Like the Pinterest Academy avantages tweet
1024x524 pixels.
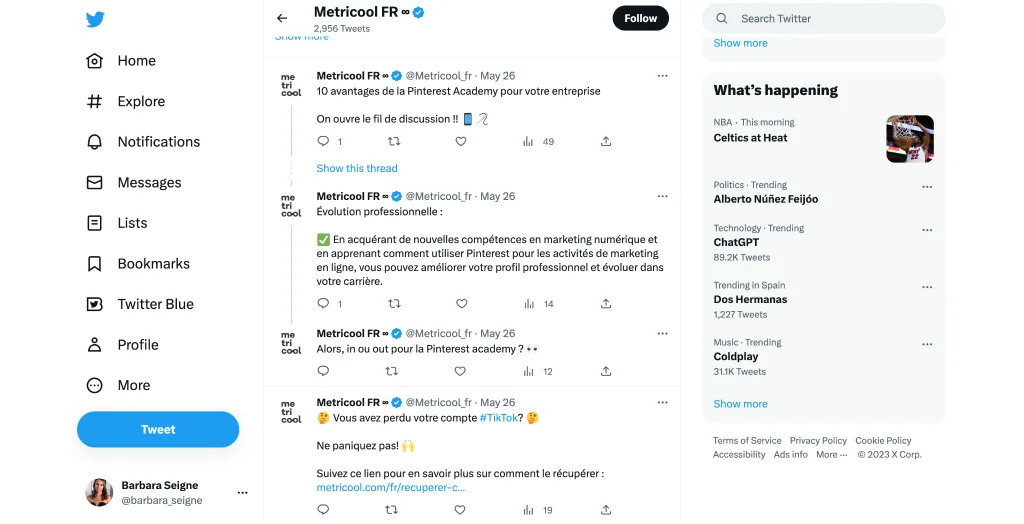click(461, 141)
